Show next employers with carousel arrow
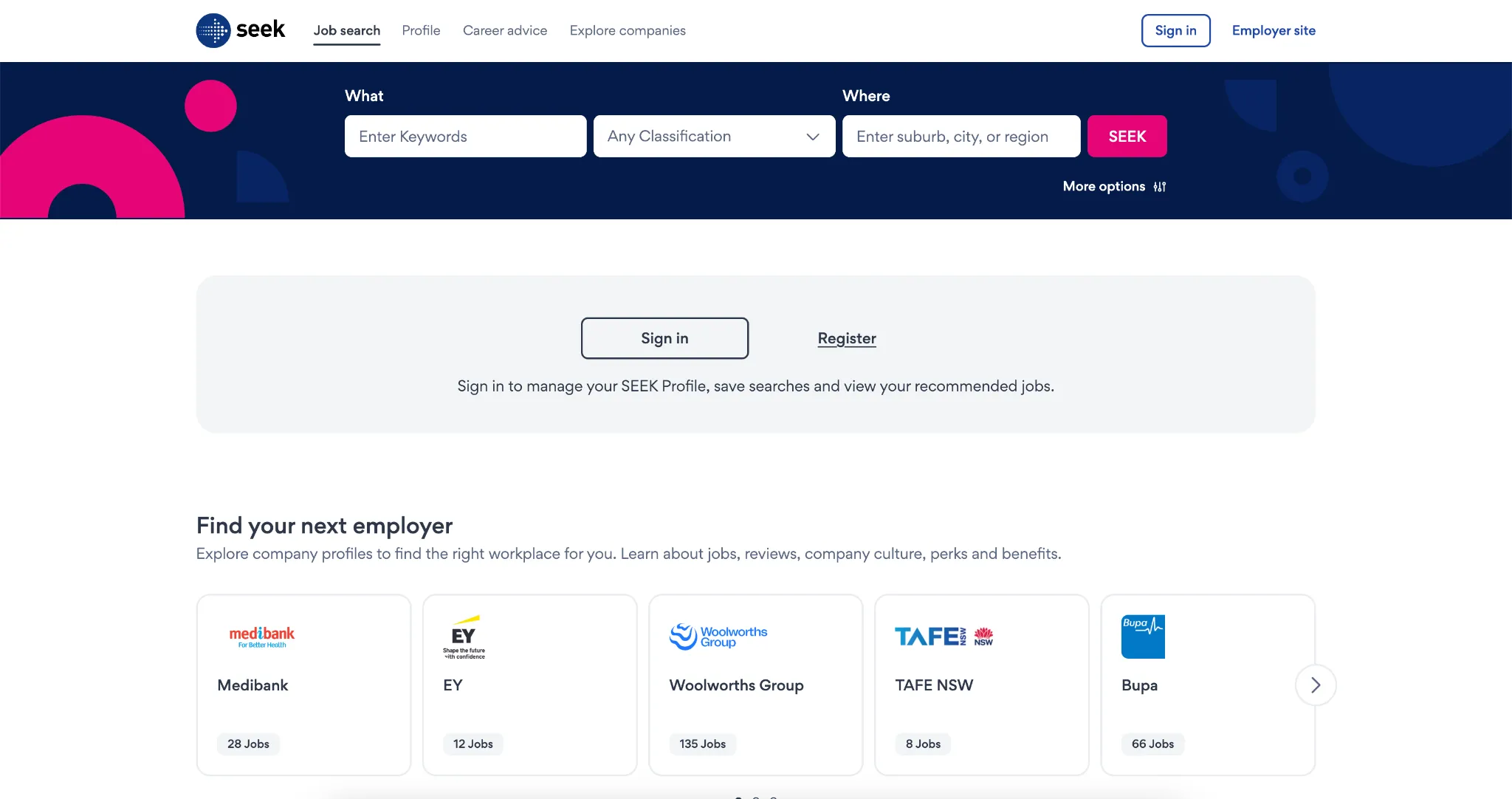 point(1316,685)
